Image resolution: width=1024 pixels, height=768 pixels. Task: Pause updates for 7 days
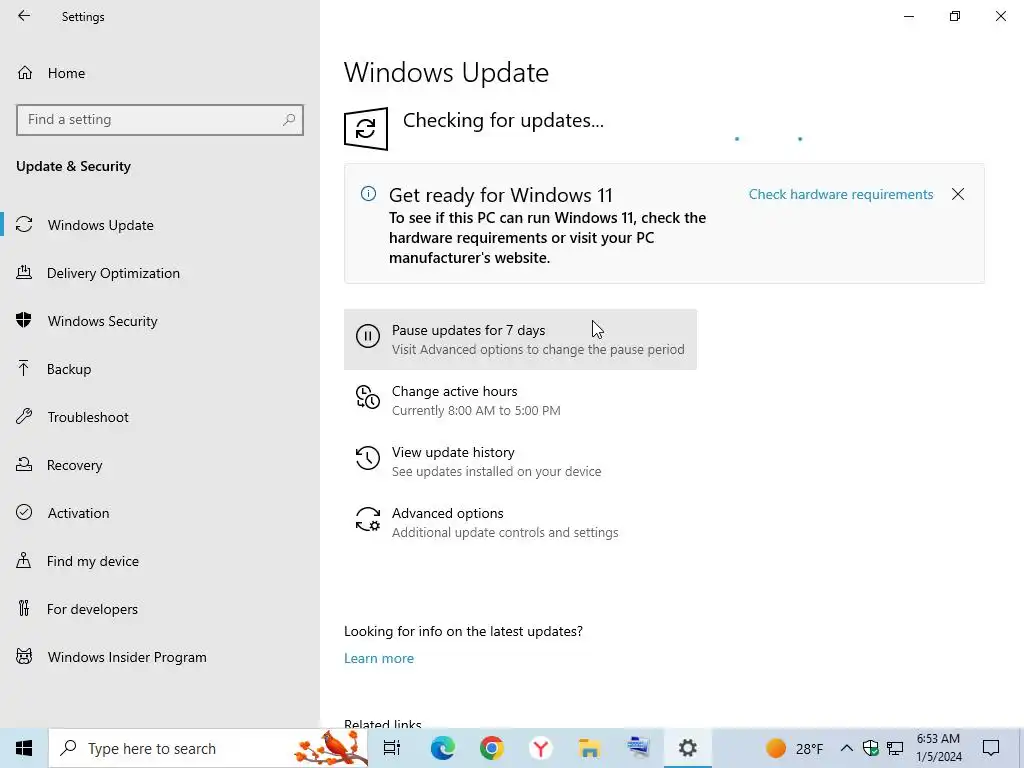point(520,340)
